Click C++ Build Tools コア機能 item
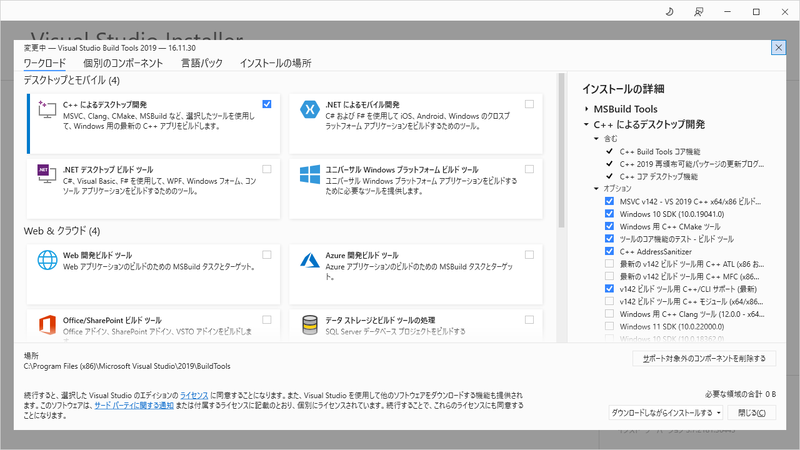Image resolution: width=800 pixels, height=450 pixels. (x=660, y=152)
